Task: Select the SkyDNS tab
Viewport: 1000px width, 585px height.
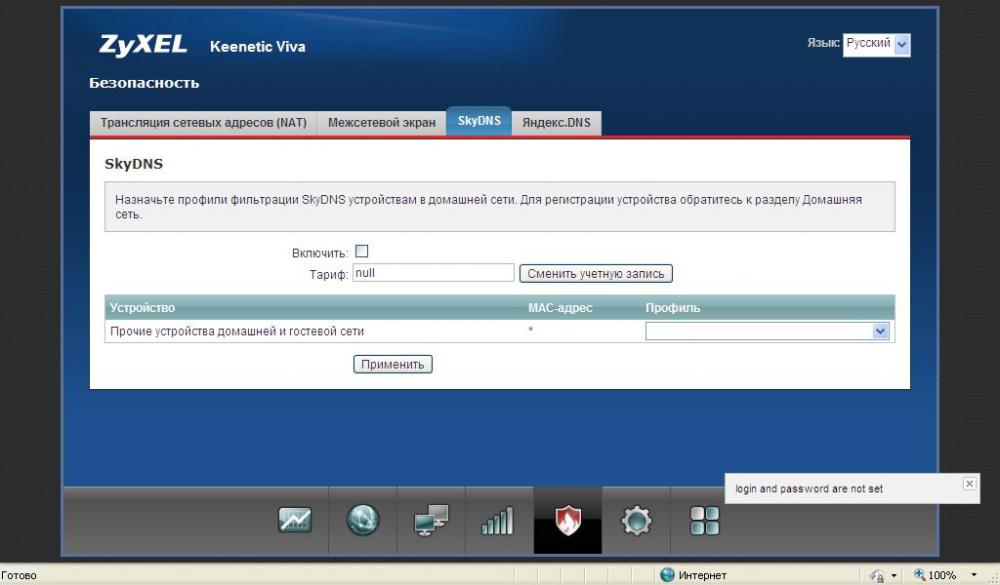Action: click(x=479, y=121)
